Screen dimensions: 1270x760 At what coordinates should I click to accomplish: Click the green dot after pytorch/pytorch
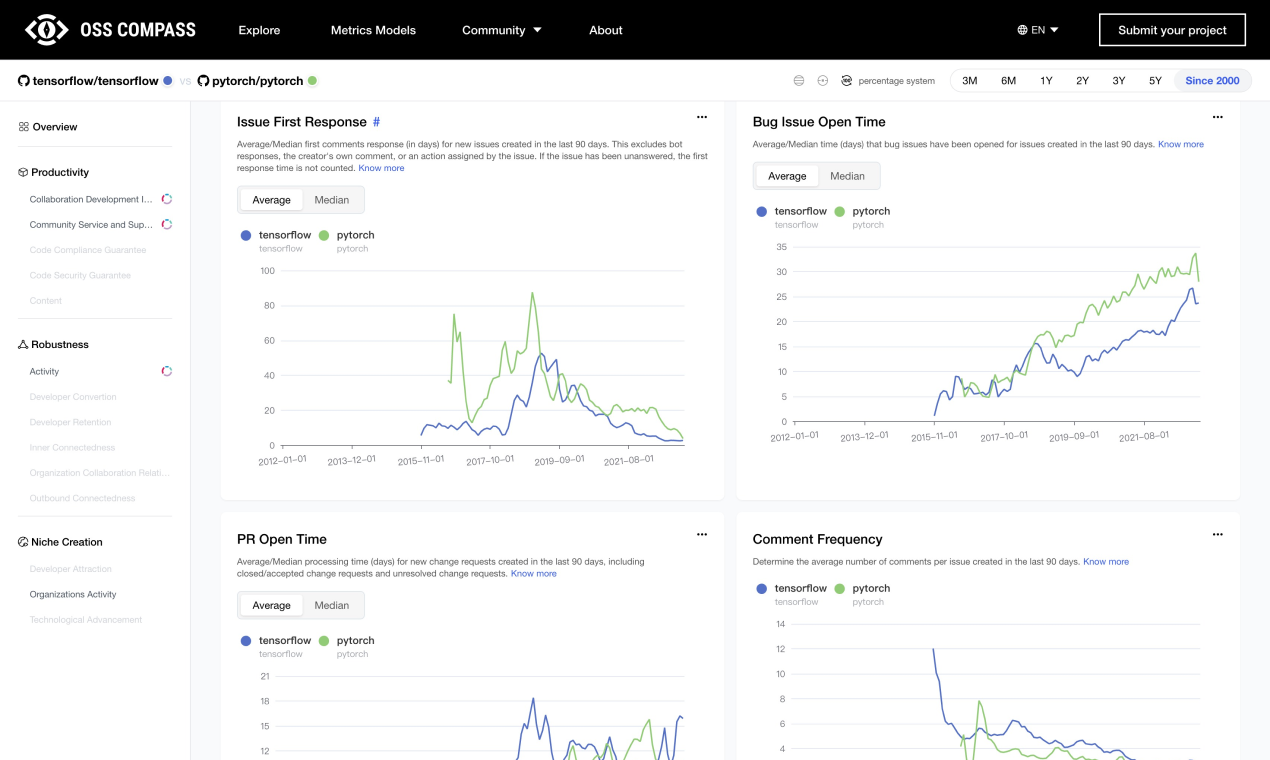coord(313,81)
